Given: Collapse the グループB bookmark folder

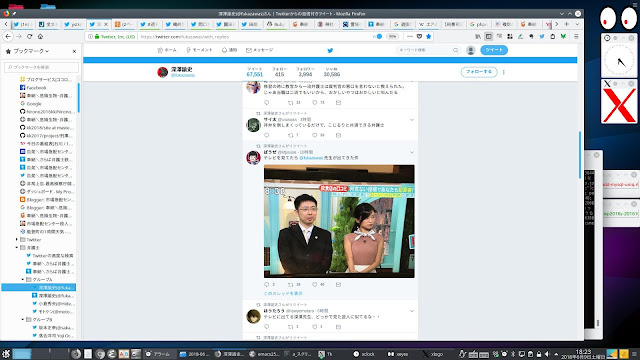Looking at the screenshot, I should [x=23, y=320].
